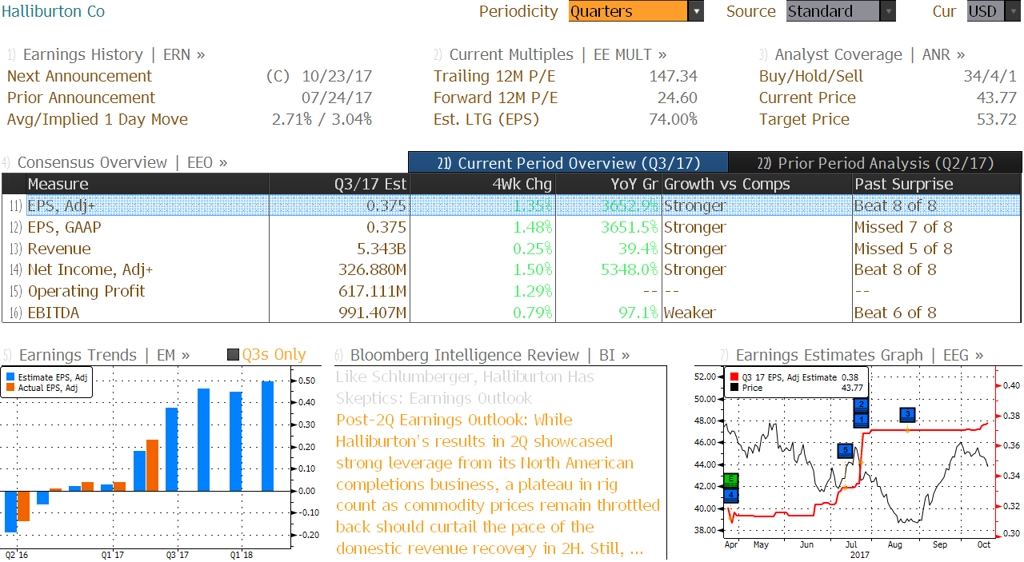1024x562 pixels.
Task: Click Target Price value 53.72
Action: [997, 119]
